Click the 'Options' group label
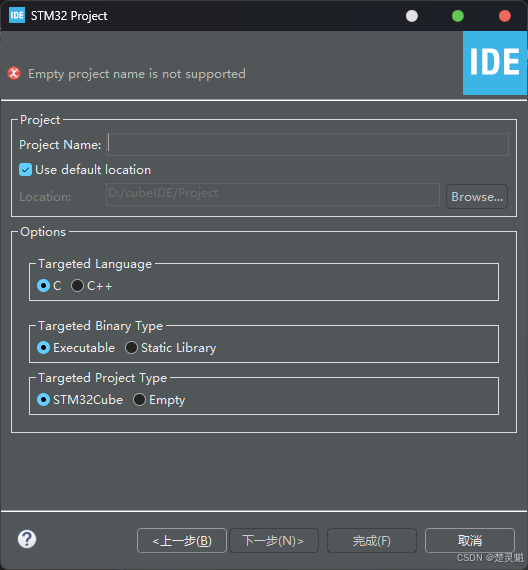The image size is (528, 570). pyautogui.click(x=43, y=232)
